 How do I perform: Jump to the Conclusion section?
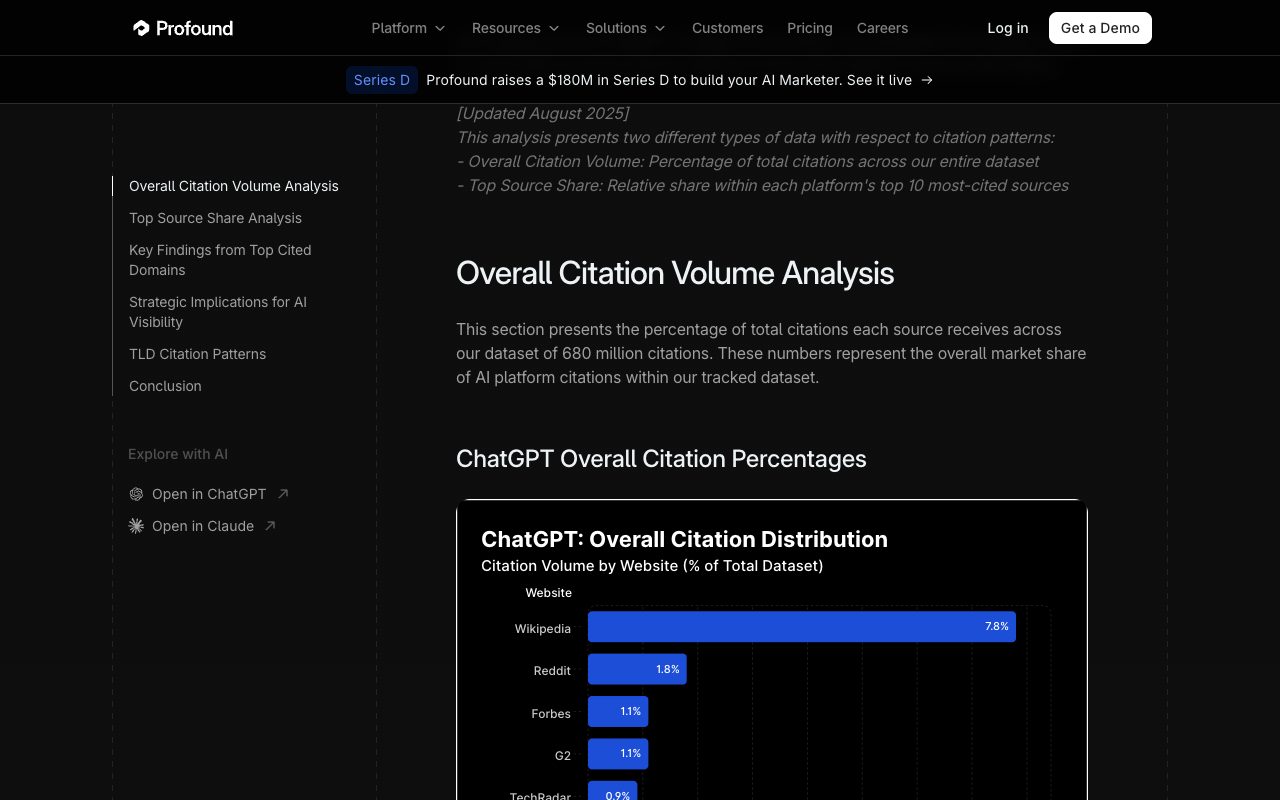165,386
